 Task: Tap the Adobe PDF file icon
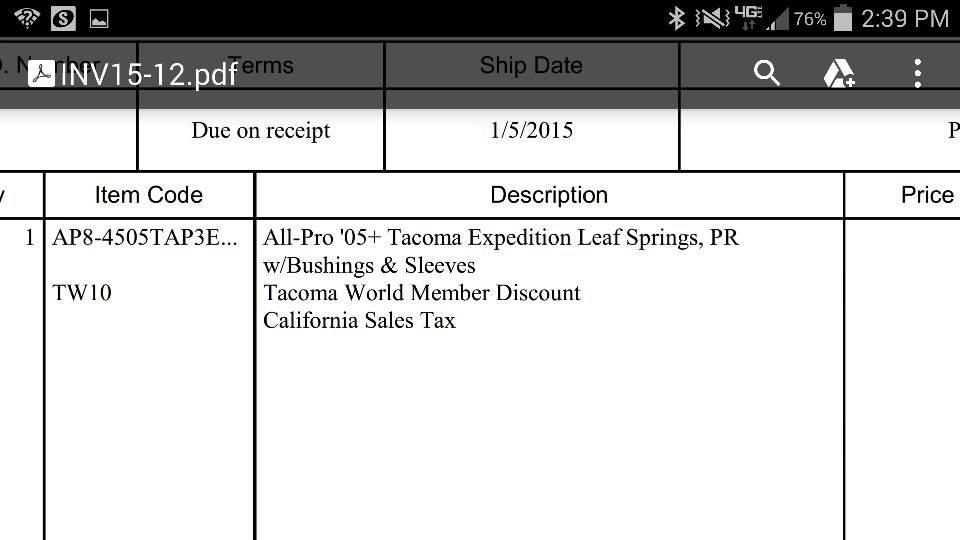coord(42,73)
